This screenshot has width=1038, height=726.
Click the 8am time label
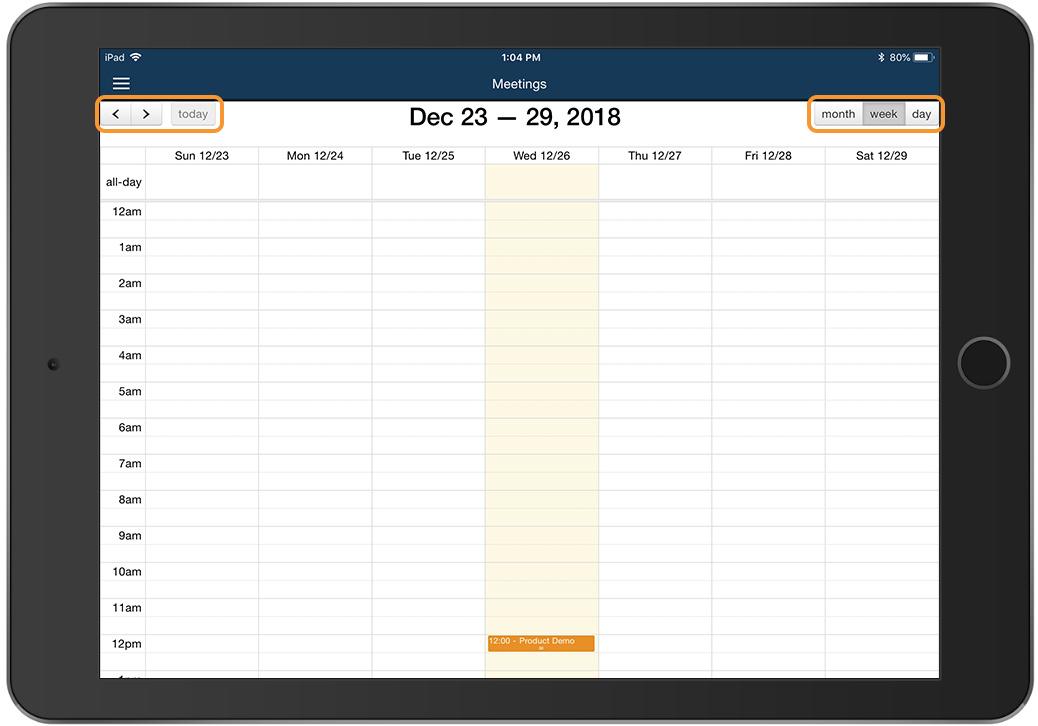[130, 500]
